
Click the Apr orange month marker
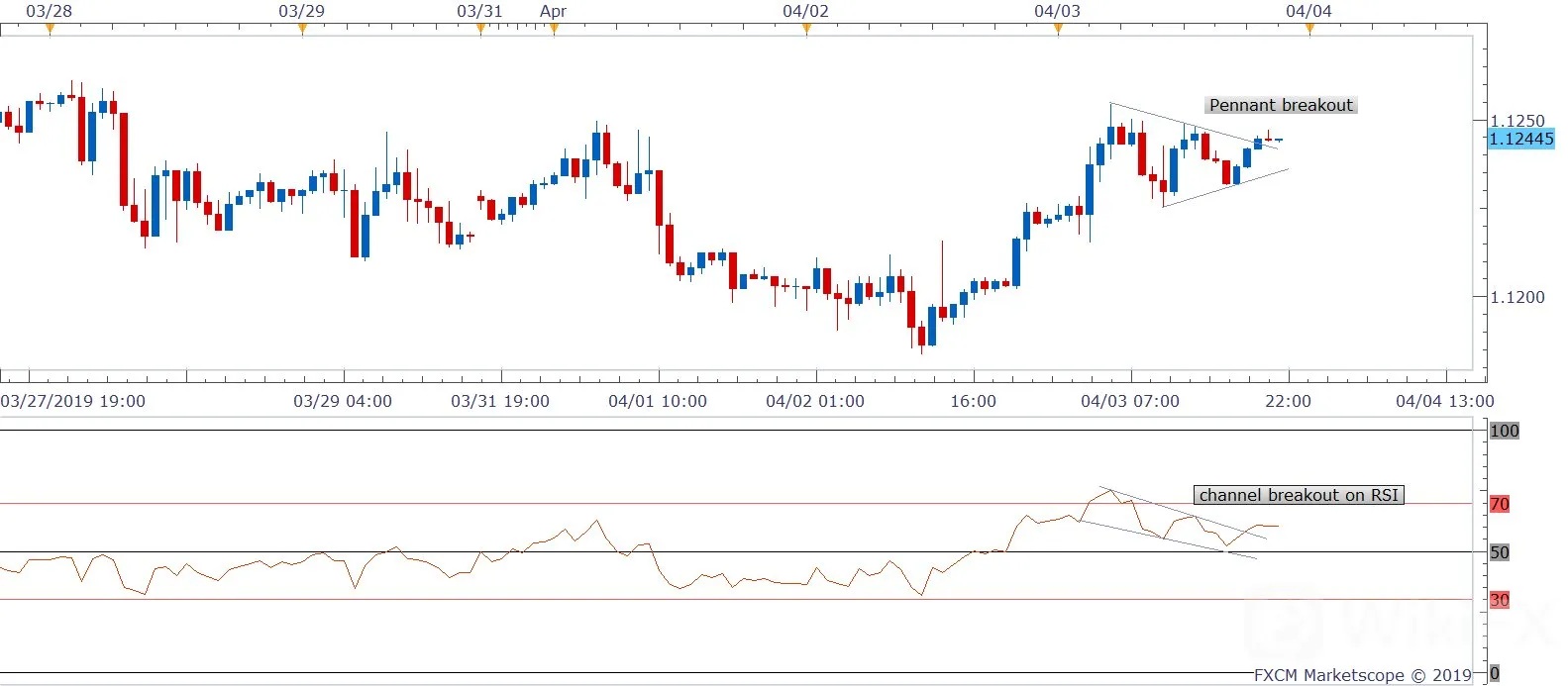pos(554,29)
